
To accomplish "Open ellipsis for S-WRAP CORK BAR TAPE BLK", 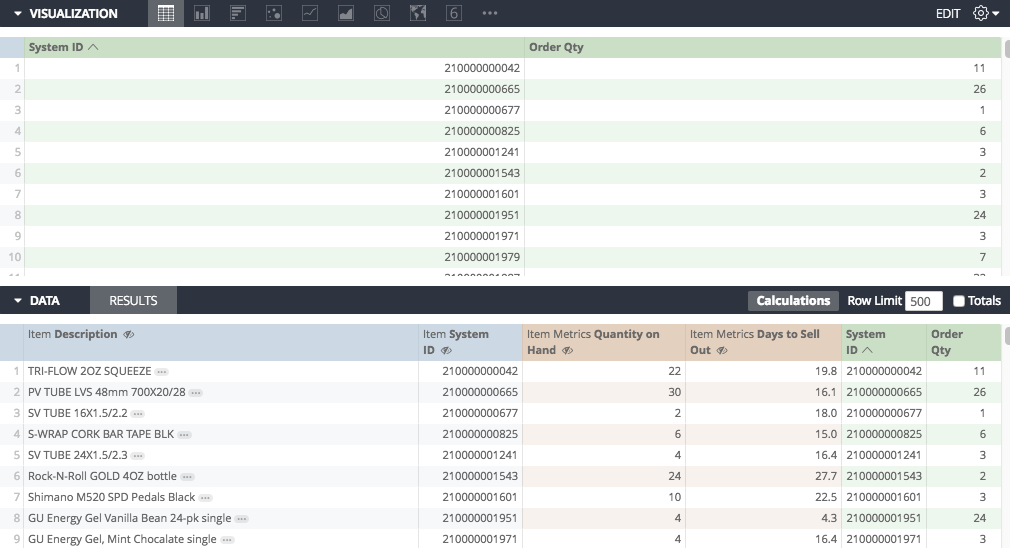I will coord(184,435).
